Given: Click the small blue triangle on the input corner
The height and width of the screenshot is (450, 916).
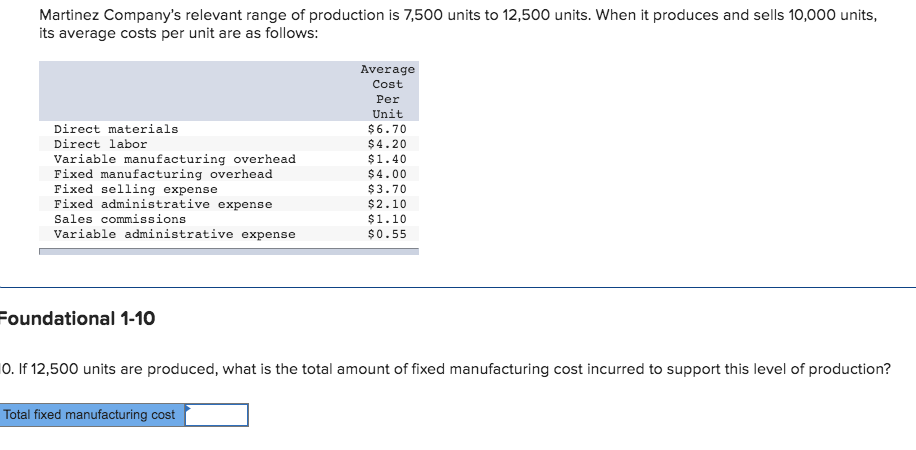Looking at the screenshot, I should pos(188,407).
